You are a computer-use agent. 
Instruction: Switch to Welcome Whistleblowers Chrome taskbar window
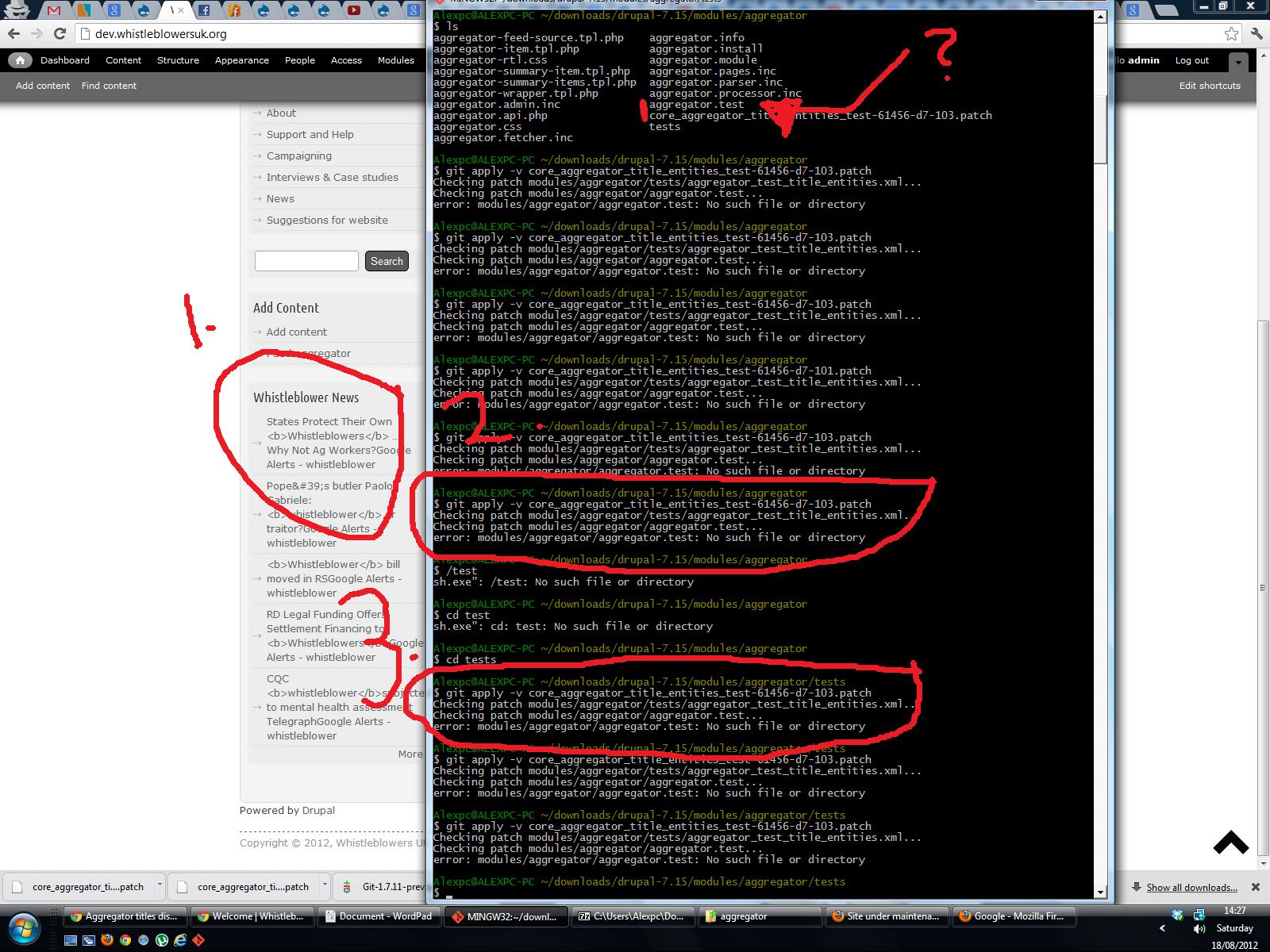252,916
